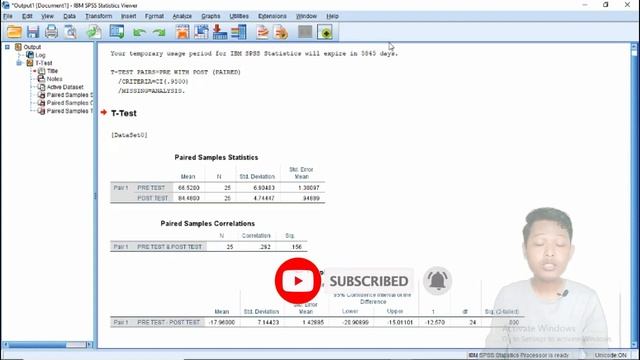Click the Select Last Output toolbar icon
Viewport: 640px width, 360px height.
pos(262,32)
